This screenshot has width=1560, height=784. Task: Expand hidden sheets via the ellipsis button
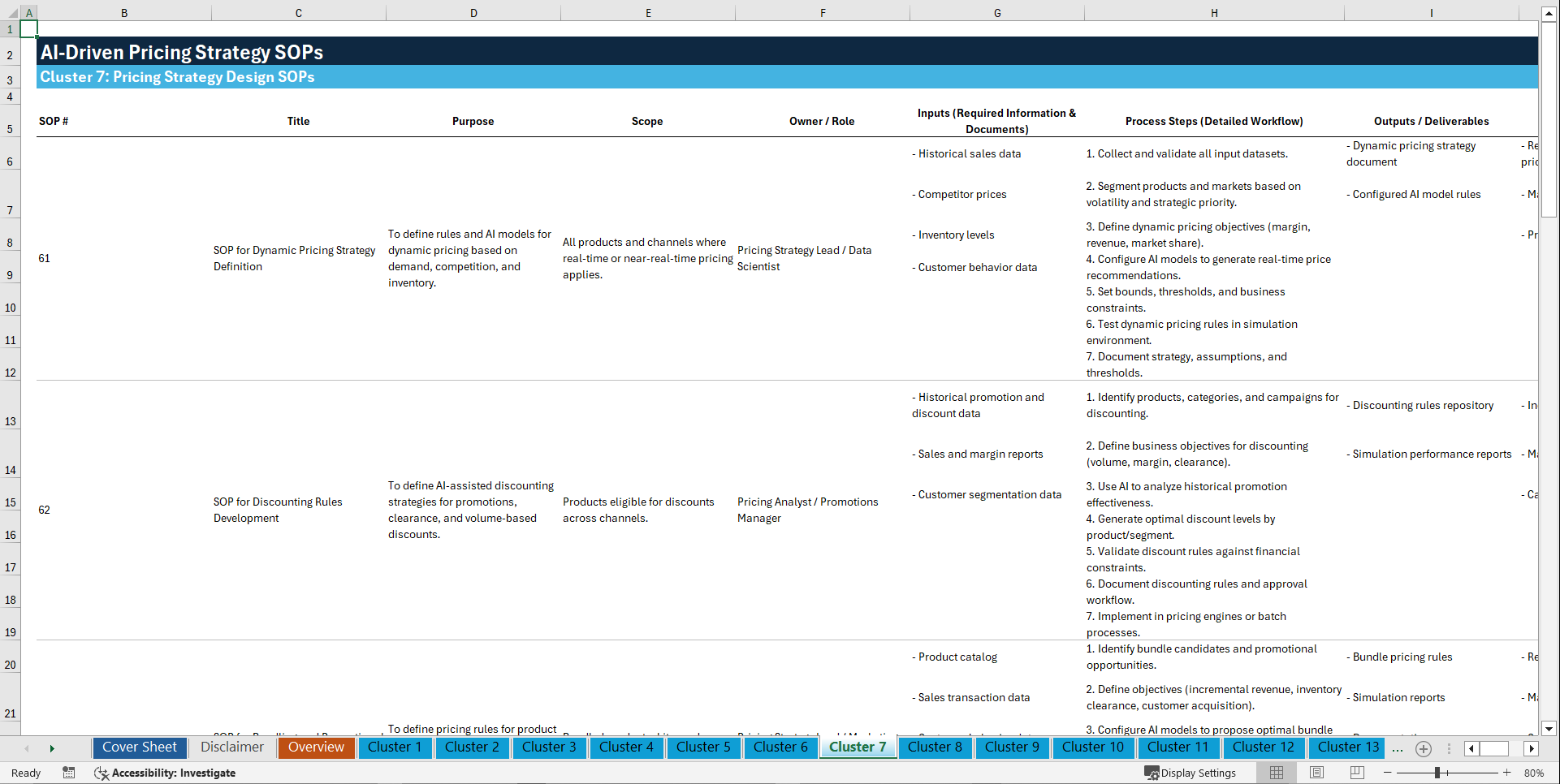point(1398,748)
